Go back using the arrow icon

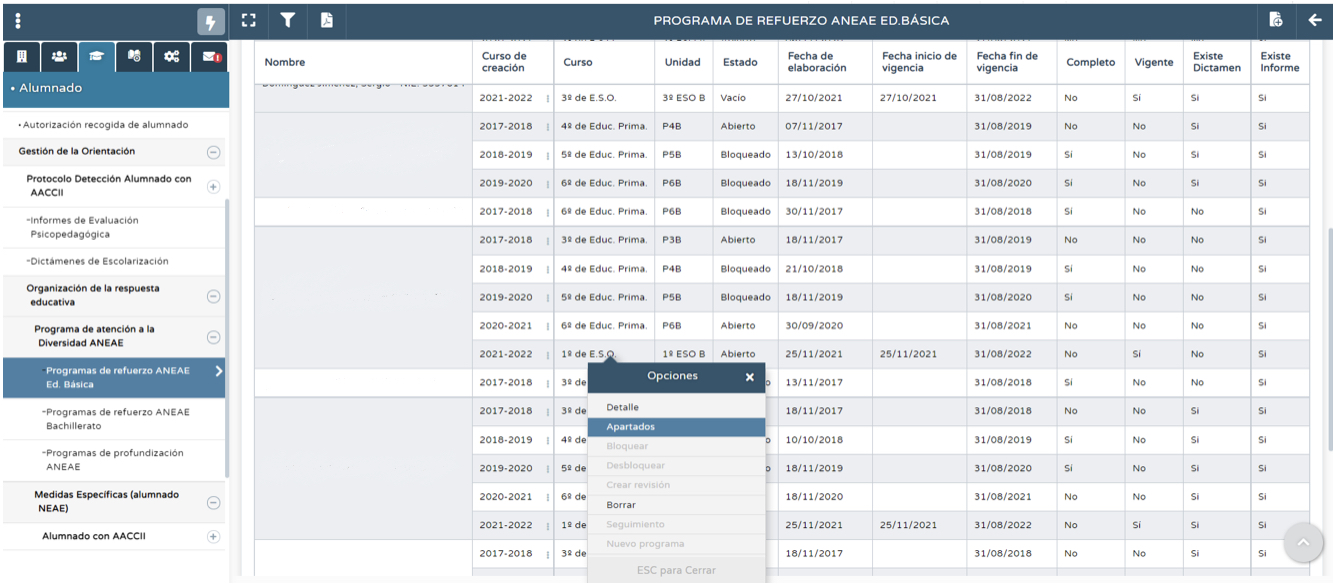click(x=1314, y=20)
